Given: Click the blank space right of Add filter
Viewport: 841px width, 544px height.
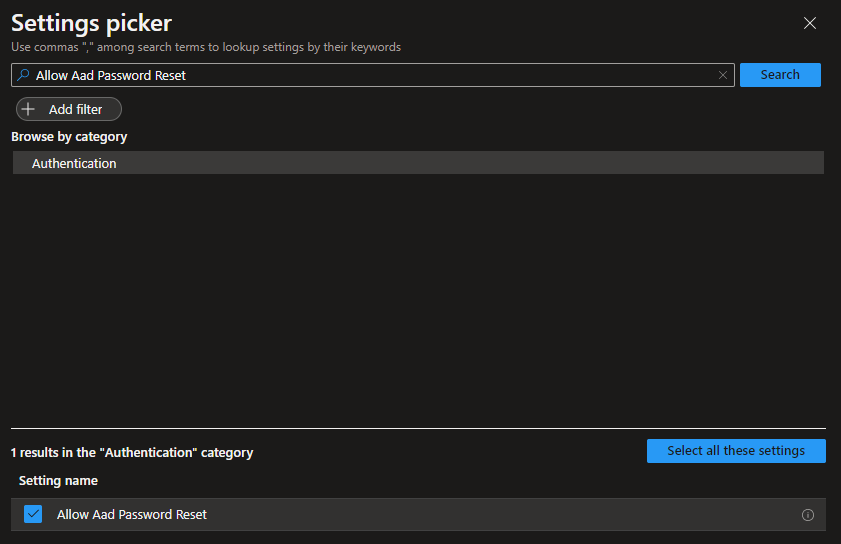Looking at the screenshot, I should pos(450,109).
